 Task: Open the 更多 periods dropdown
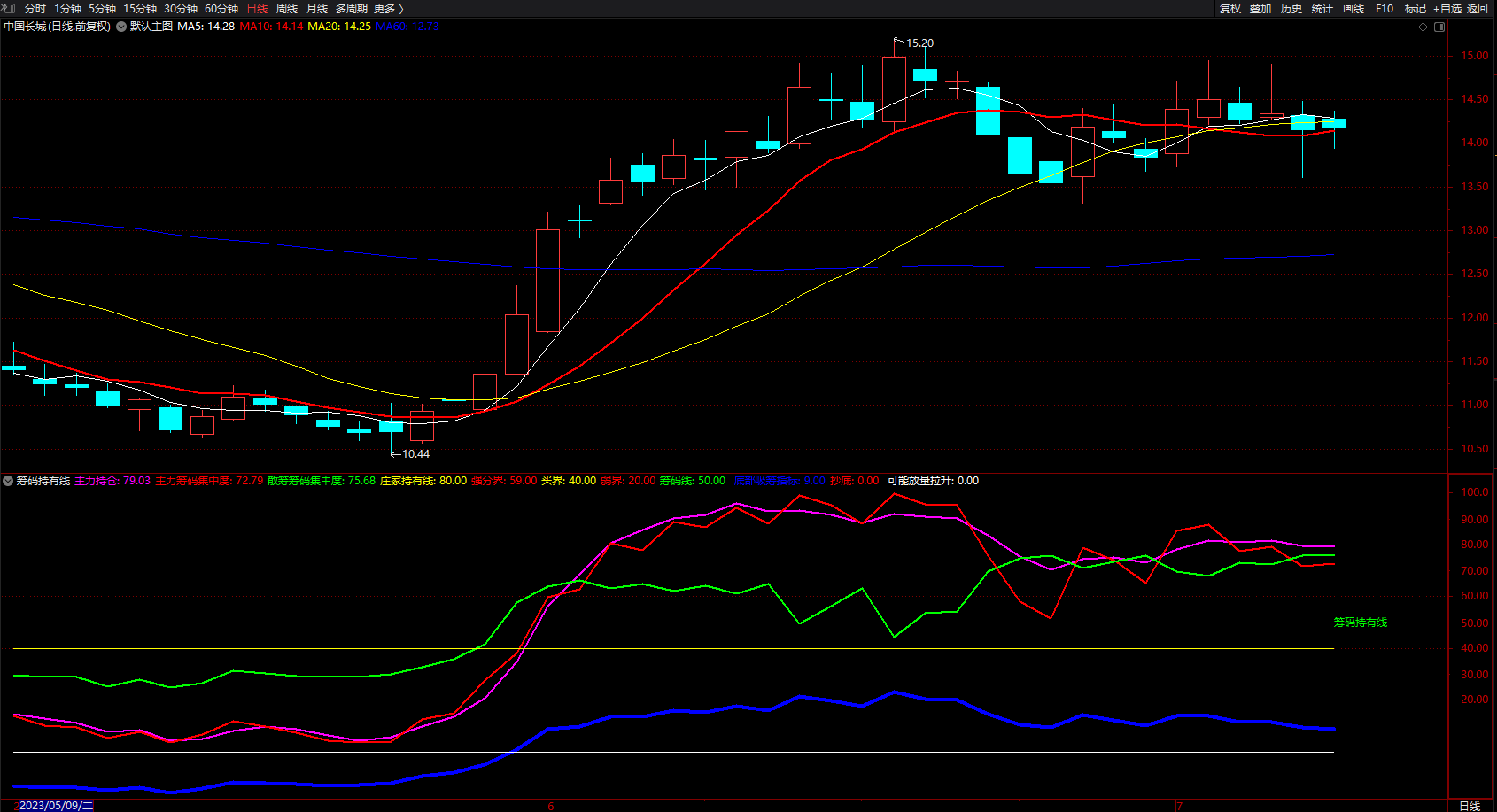389,9
